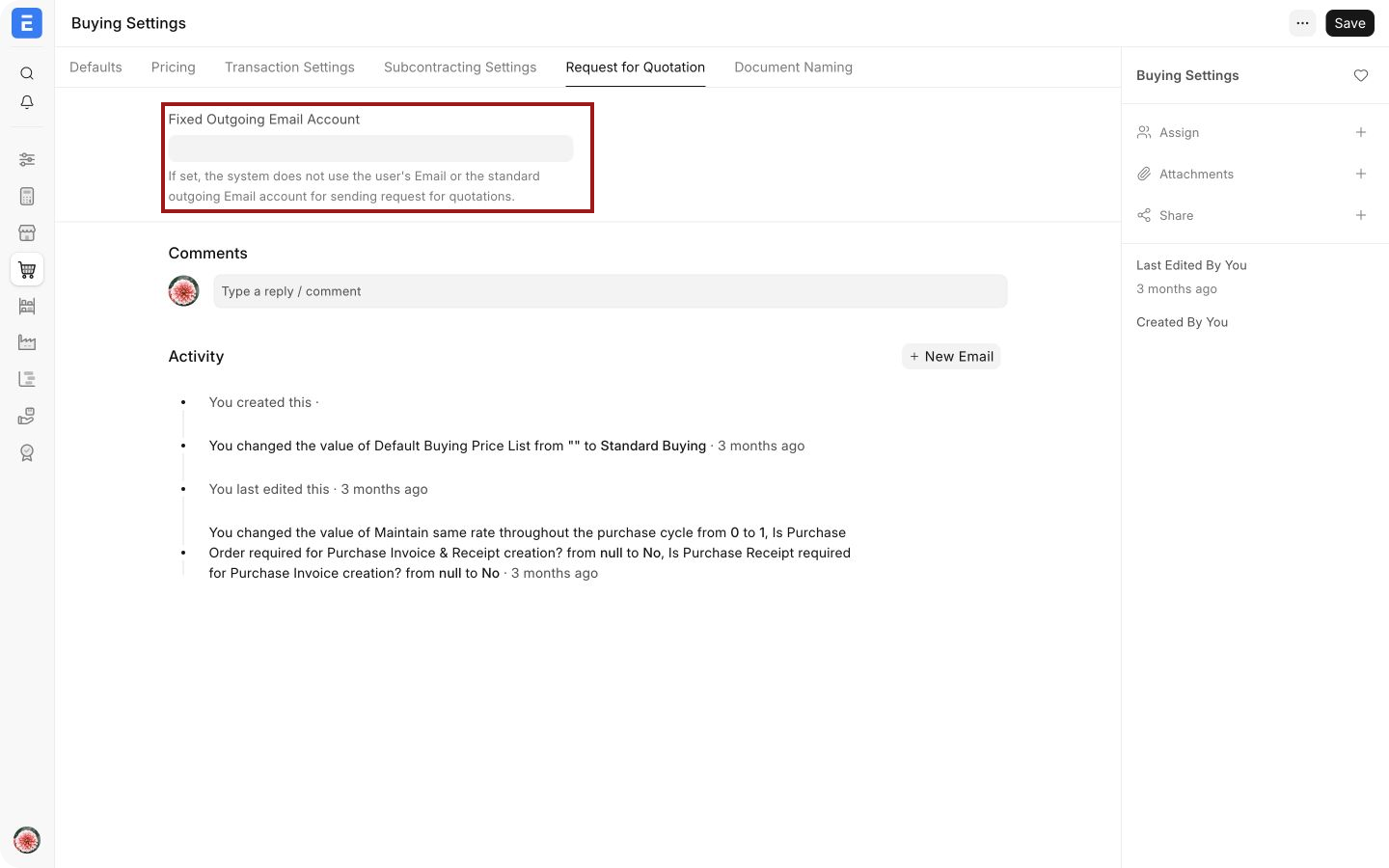Open the Subcontracting Settings tab

[460, 68]
